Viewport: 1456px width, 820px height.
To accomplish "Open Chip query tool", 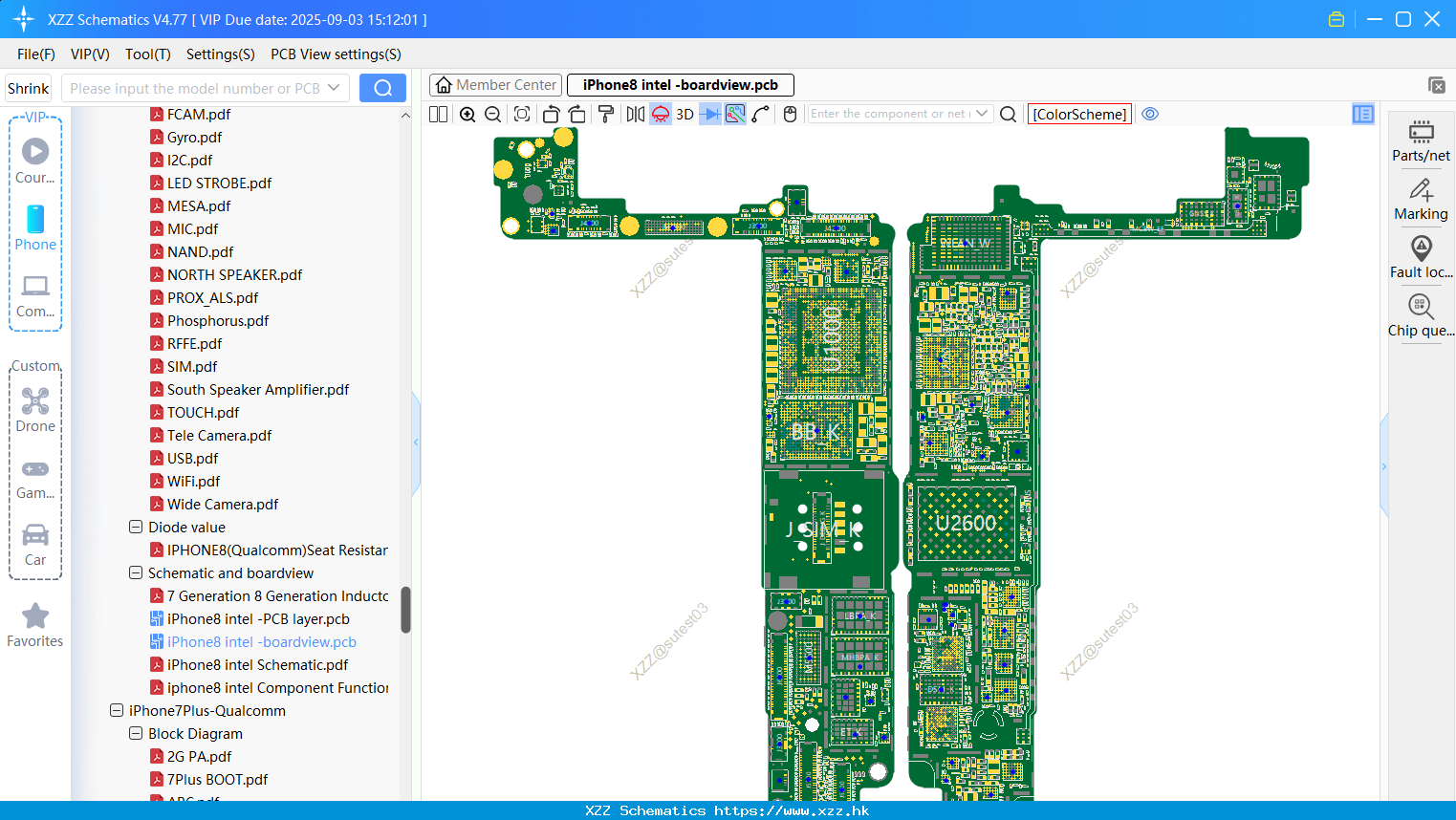I will click(1421, 315).
